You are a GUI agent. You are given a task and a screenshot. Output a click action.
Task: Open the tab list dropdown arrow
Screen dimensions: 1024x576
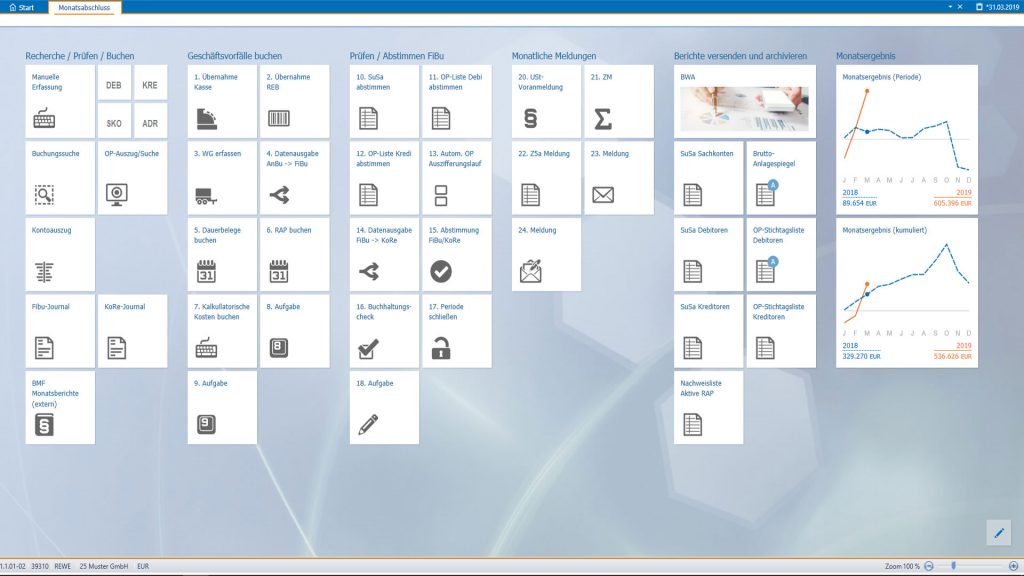tap(949, 7)
